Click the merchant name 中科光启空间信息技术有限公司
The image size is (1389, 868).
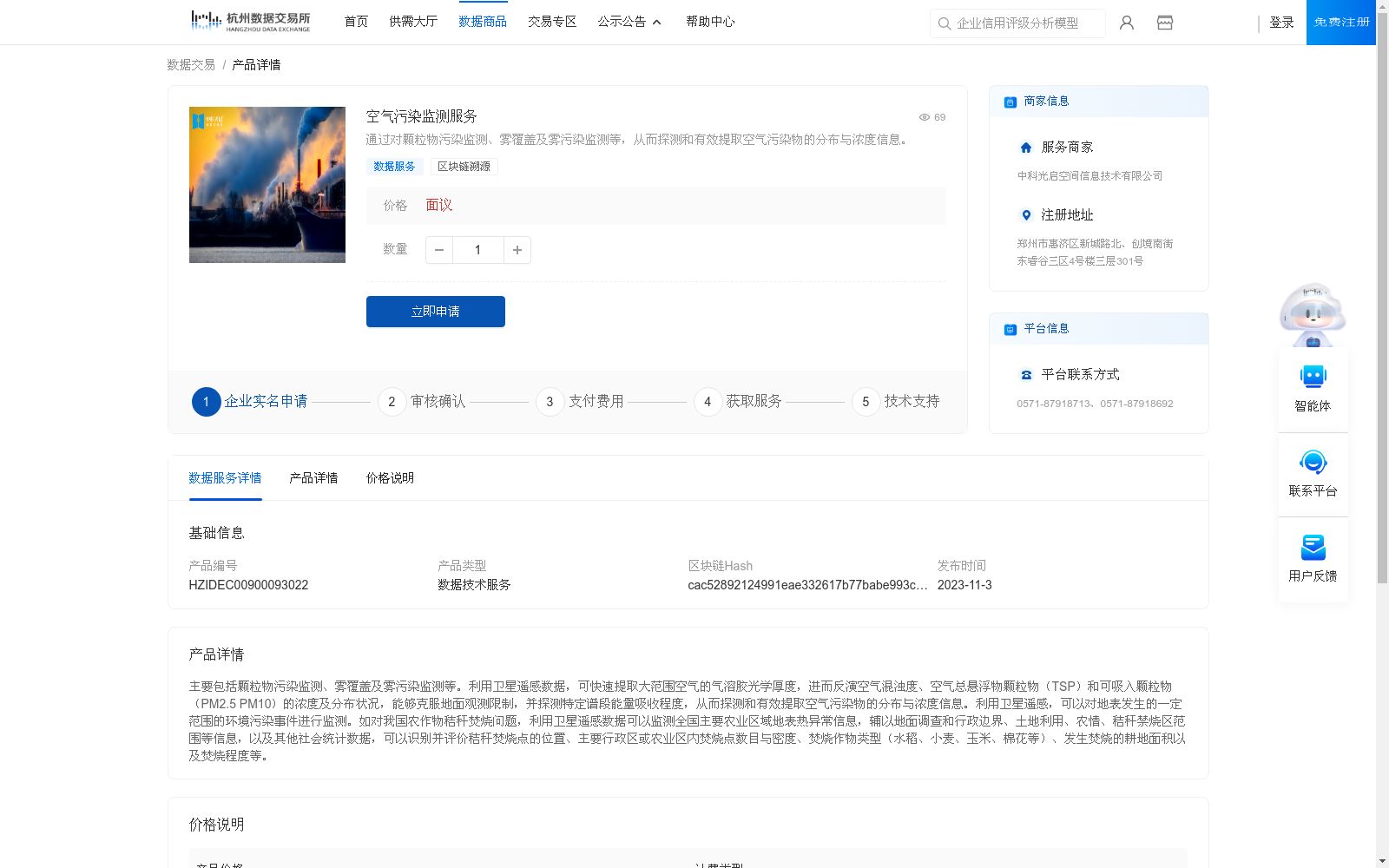coord(1089,176)
